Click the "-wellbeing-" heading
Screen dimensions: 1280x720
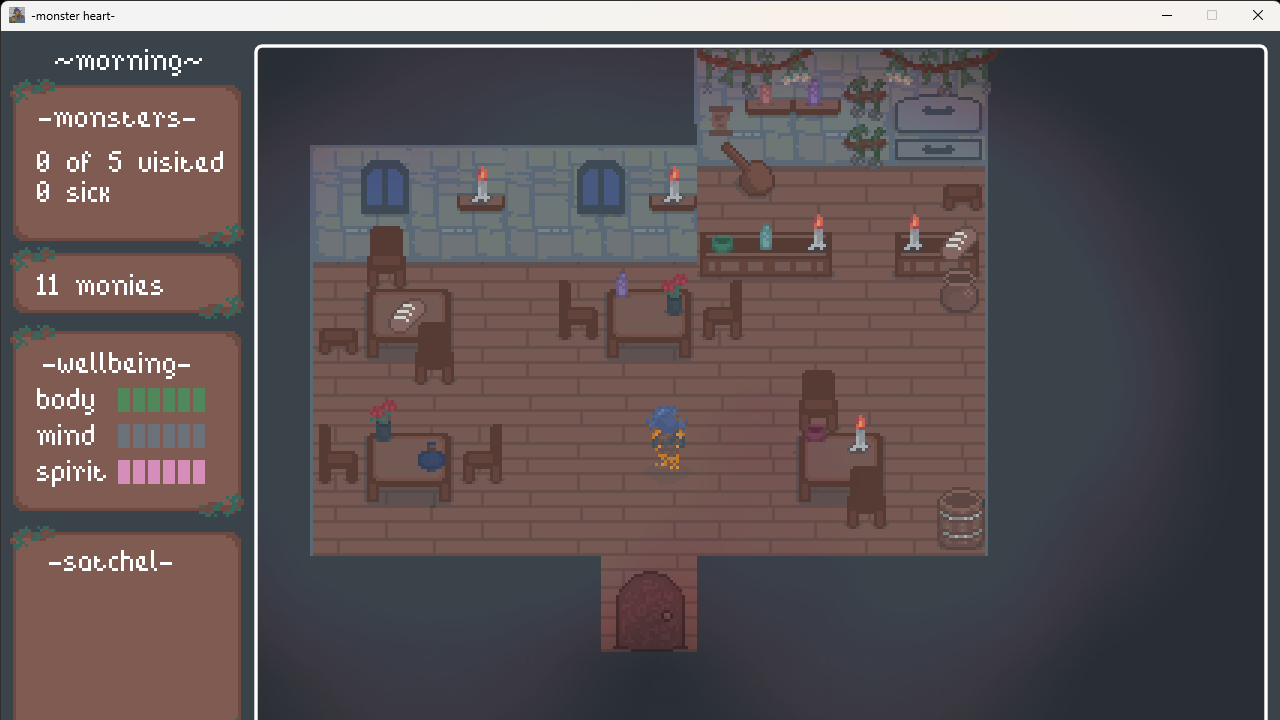click(116, 364)
